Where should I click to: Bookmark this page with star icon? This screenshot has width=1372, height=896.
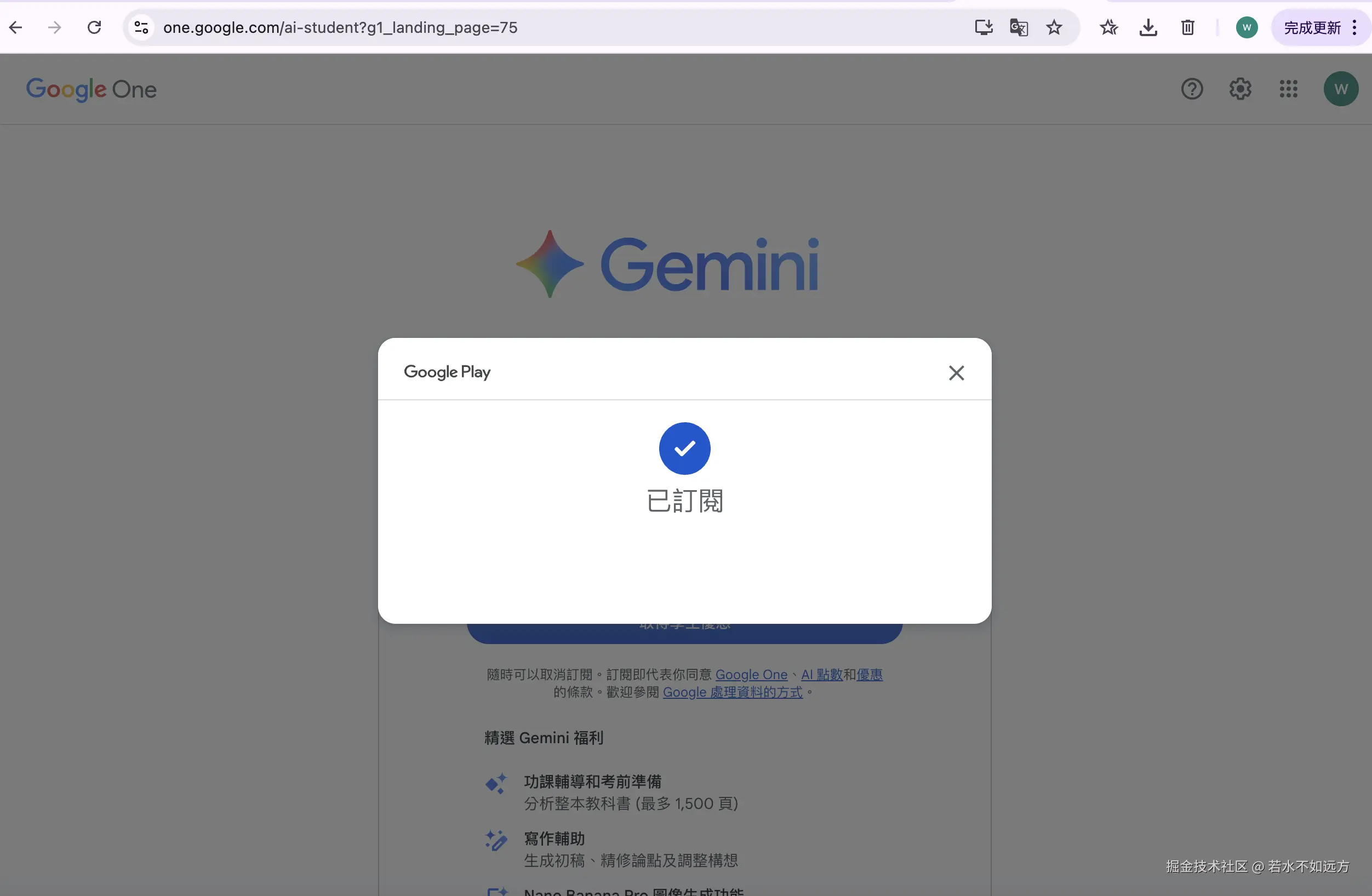[1054, 27]
